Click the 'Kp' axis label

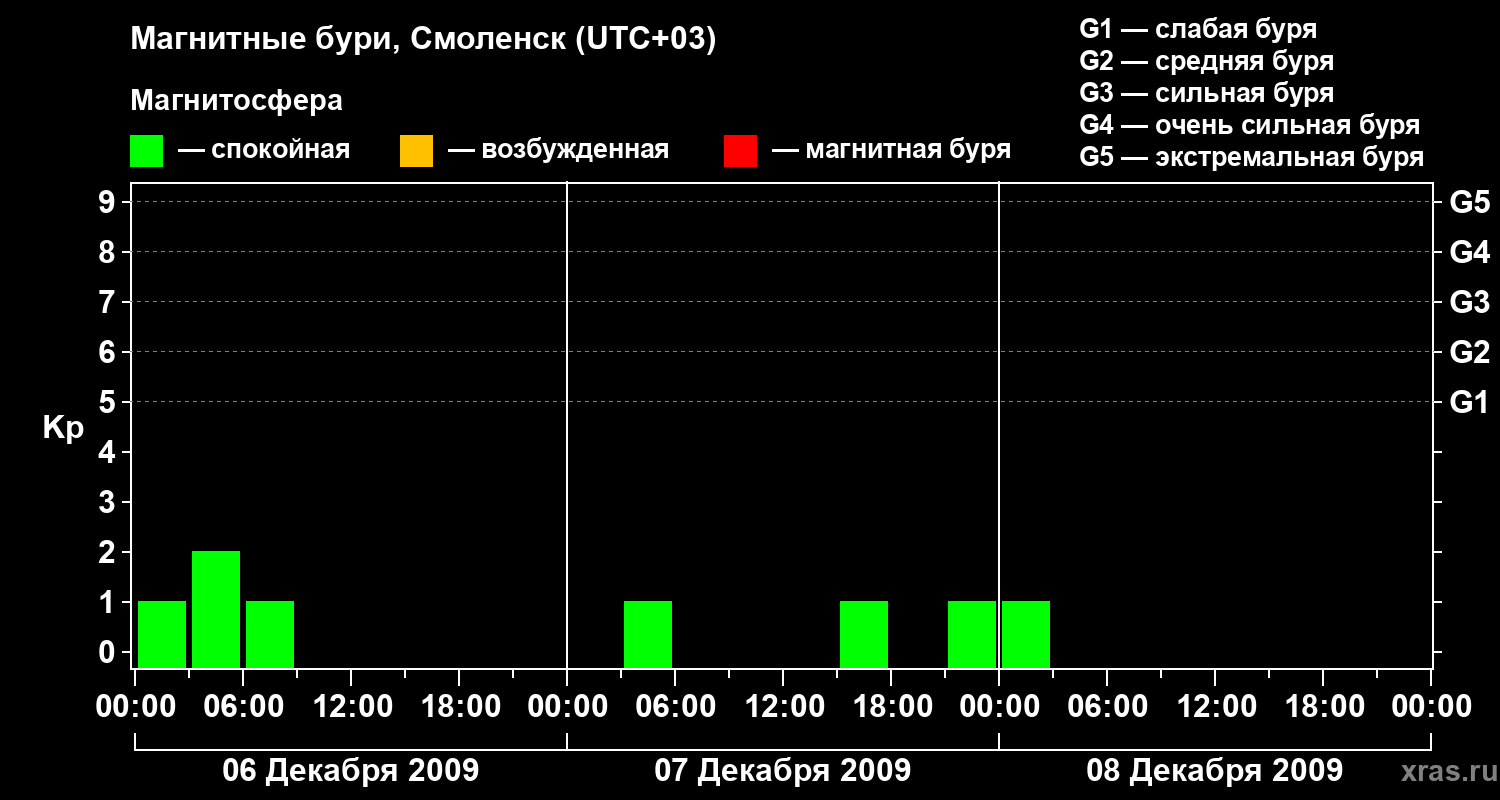pos(63,428)
